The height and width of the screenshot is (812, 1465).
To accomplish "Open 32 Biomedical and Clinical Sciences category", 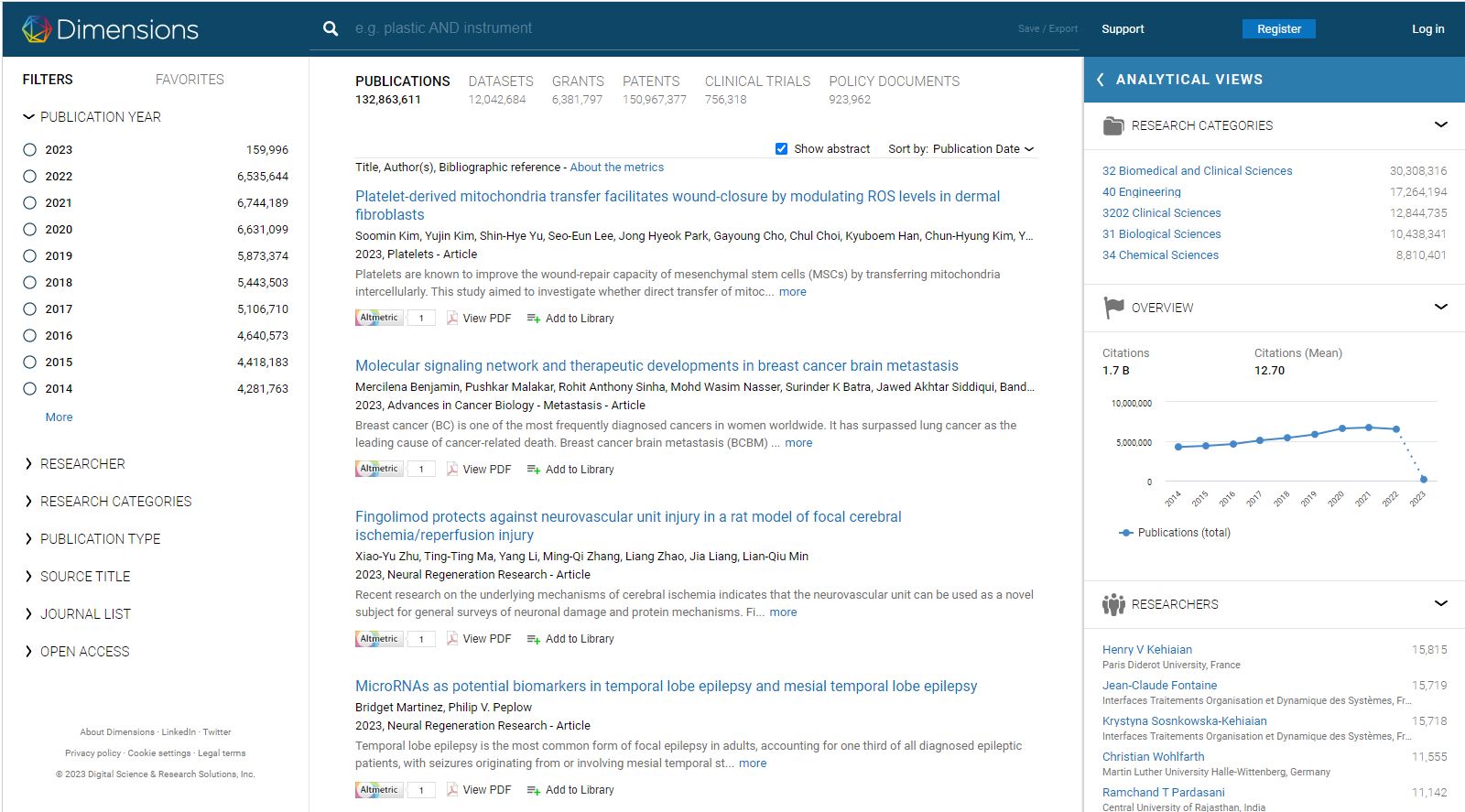I will (x=1197, y=171).
